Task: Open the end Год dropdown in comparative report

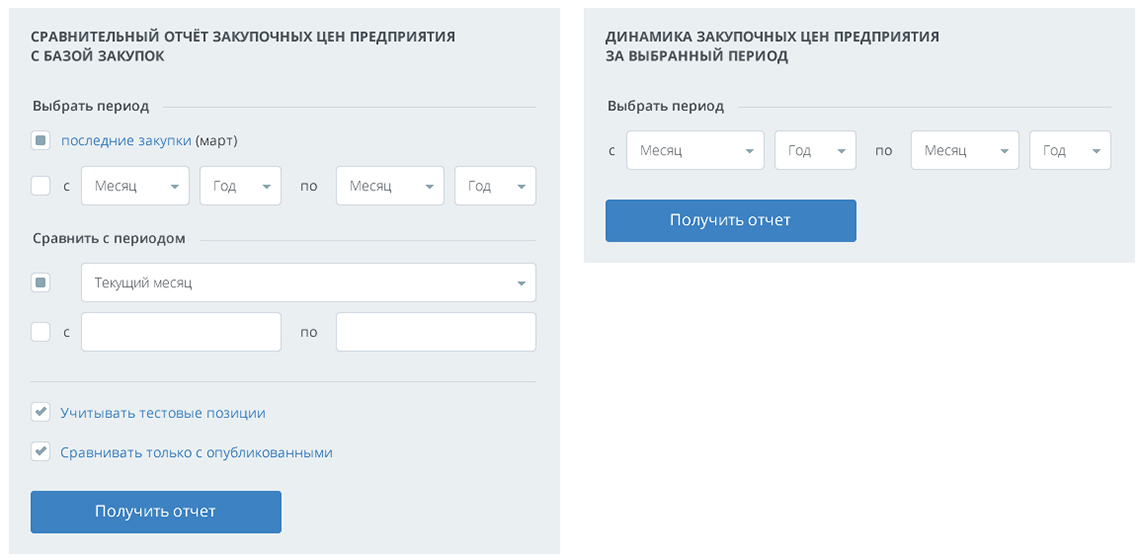Action: click(x=495, y=186)
